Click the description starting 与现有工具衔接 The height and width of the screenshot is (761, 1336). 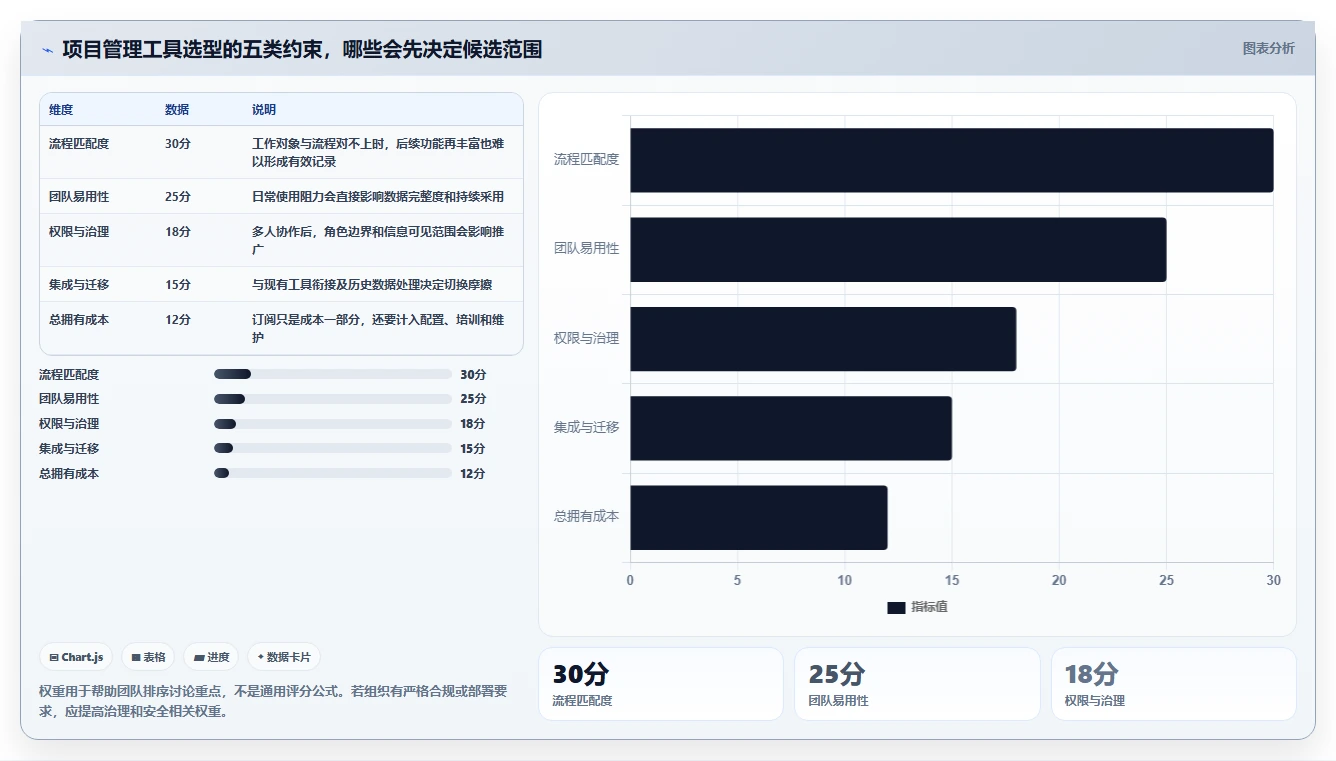pos(372,285)
